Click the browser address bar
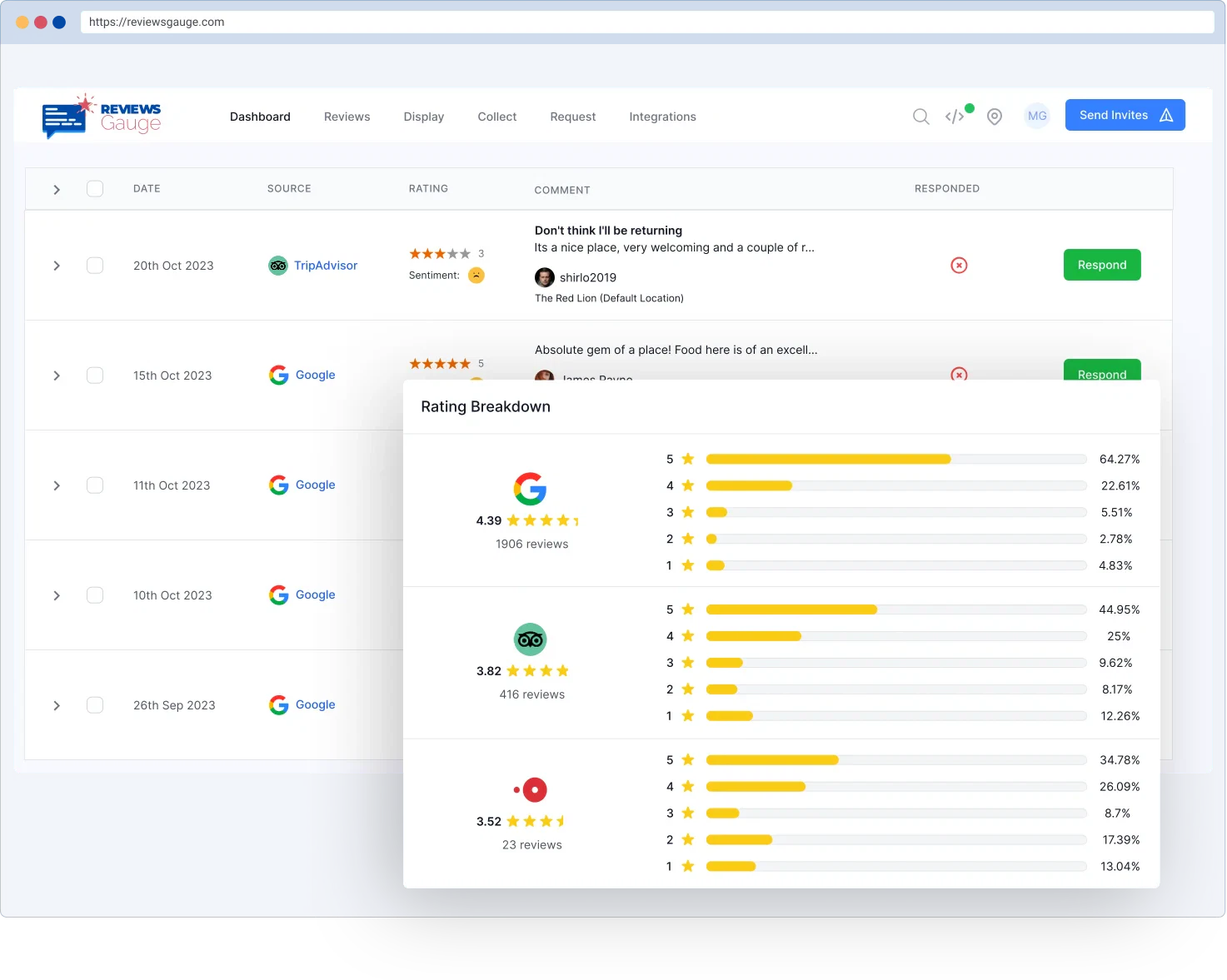Viewport: 1227px width, 980px height. (646, 22)
